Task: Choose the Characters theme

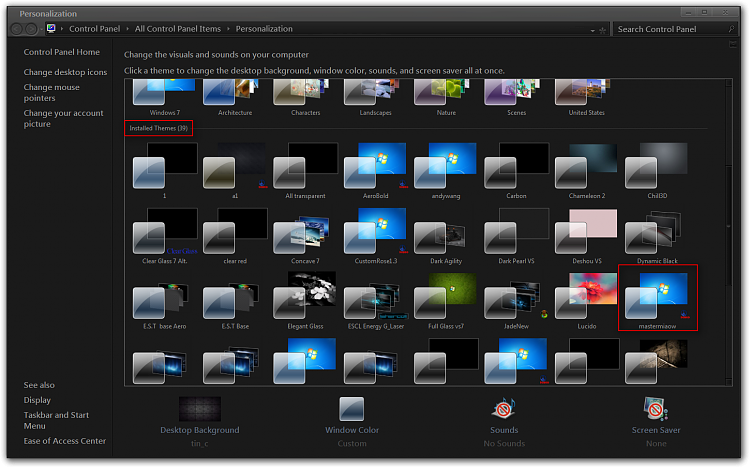Action: pos(305,98)
